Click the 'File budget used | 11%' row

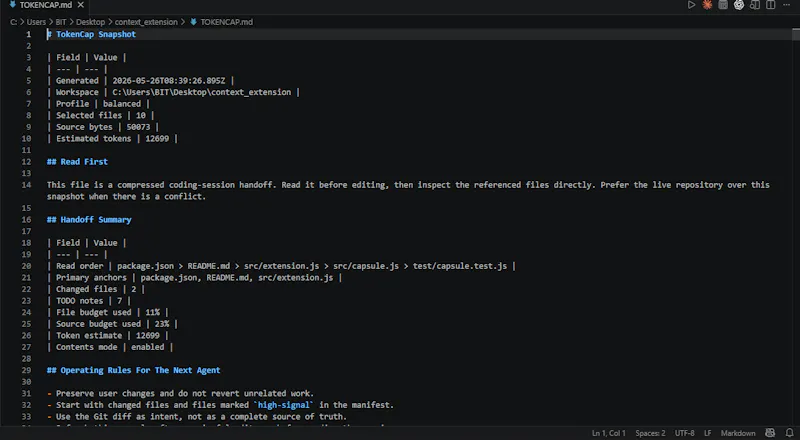coord(108,312)
